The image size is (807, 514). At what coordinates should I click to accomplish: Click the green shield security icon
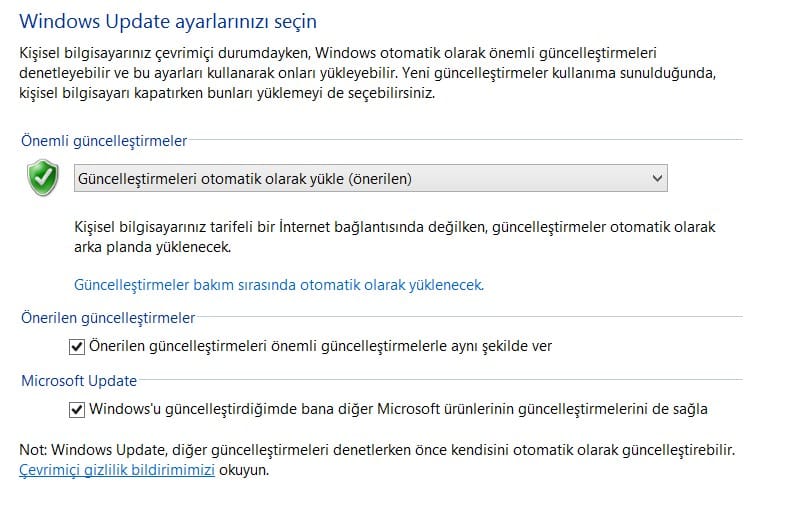pos(42,178)
